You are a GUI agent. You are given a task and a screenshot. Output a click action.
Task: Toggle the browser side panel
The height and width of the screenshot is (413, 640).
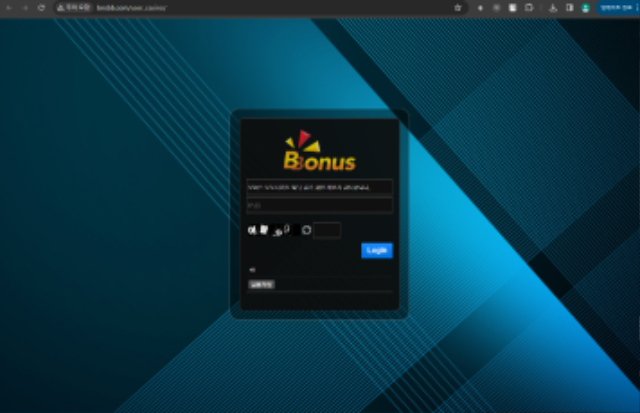click(x=569, y=7)
